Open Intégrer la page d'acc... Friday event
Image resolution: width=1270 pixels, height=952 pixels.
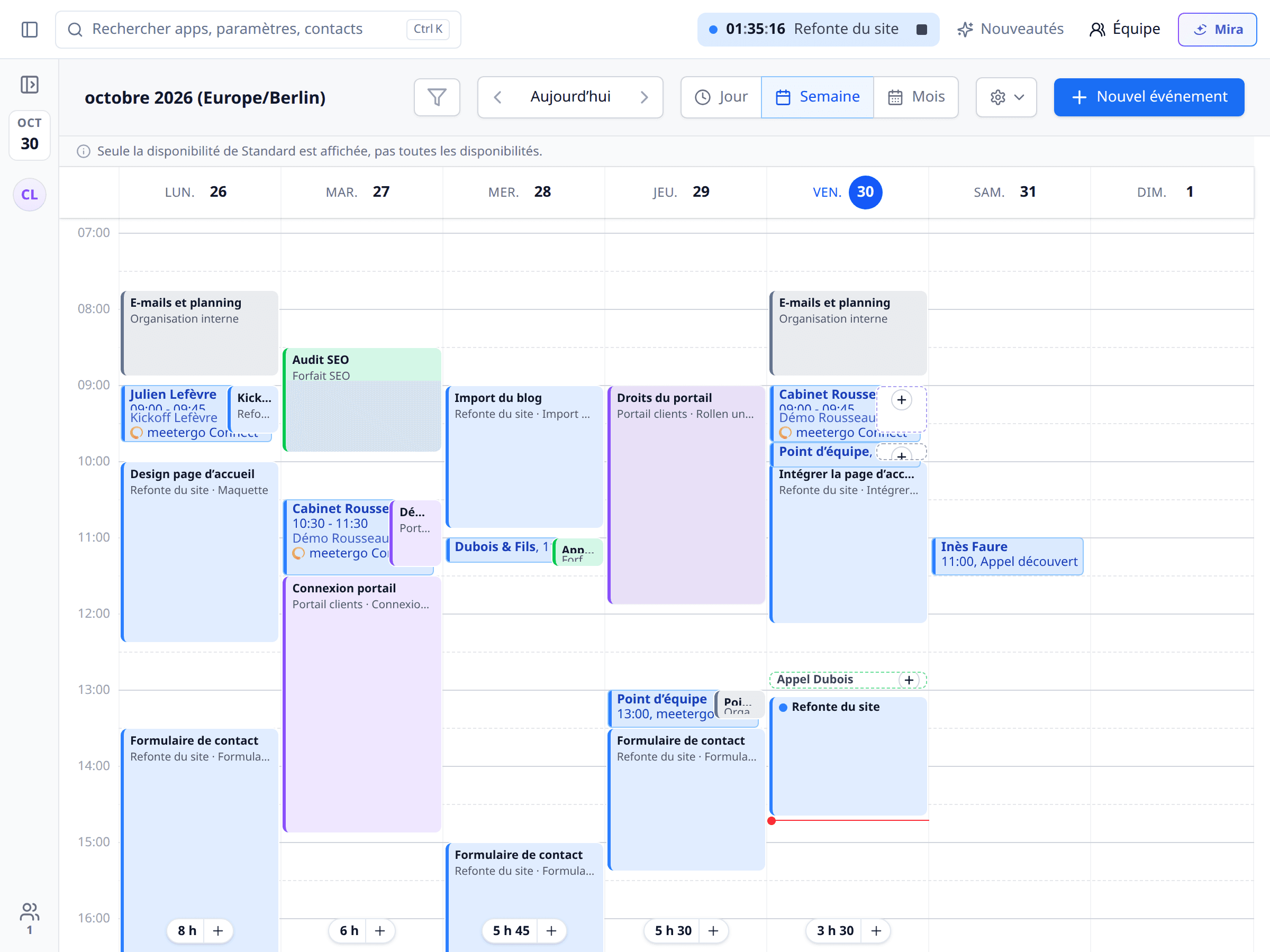pyautogui.click(x=848, y=543)
